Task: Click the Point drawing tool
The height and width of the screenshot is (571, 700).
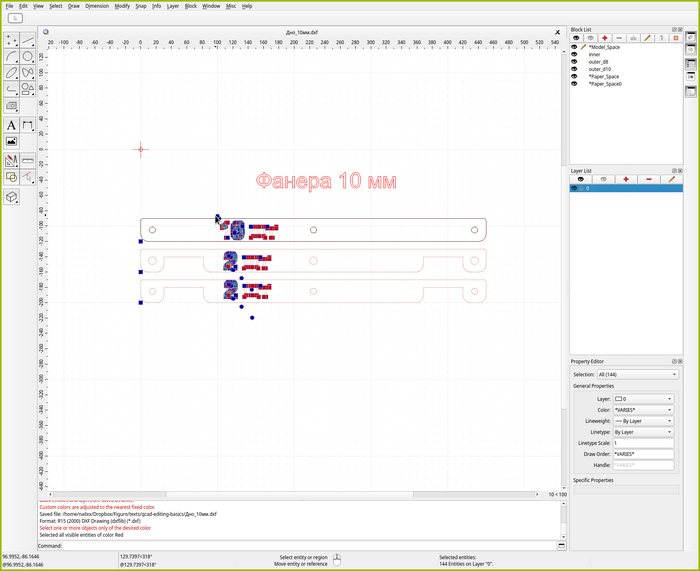Action: coord(11,40)
